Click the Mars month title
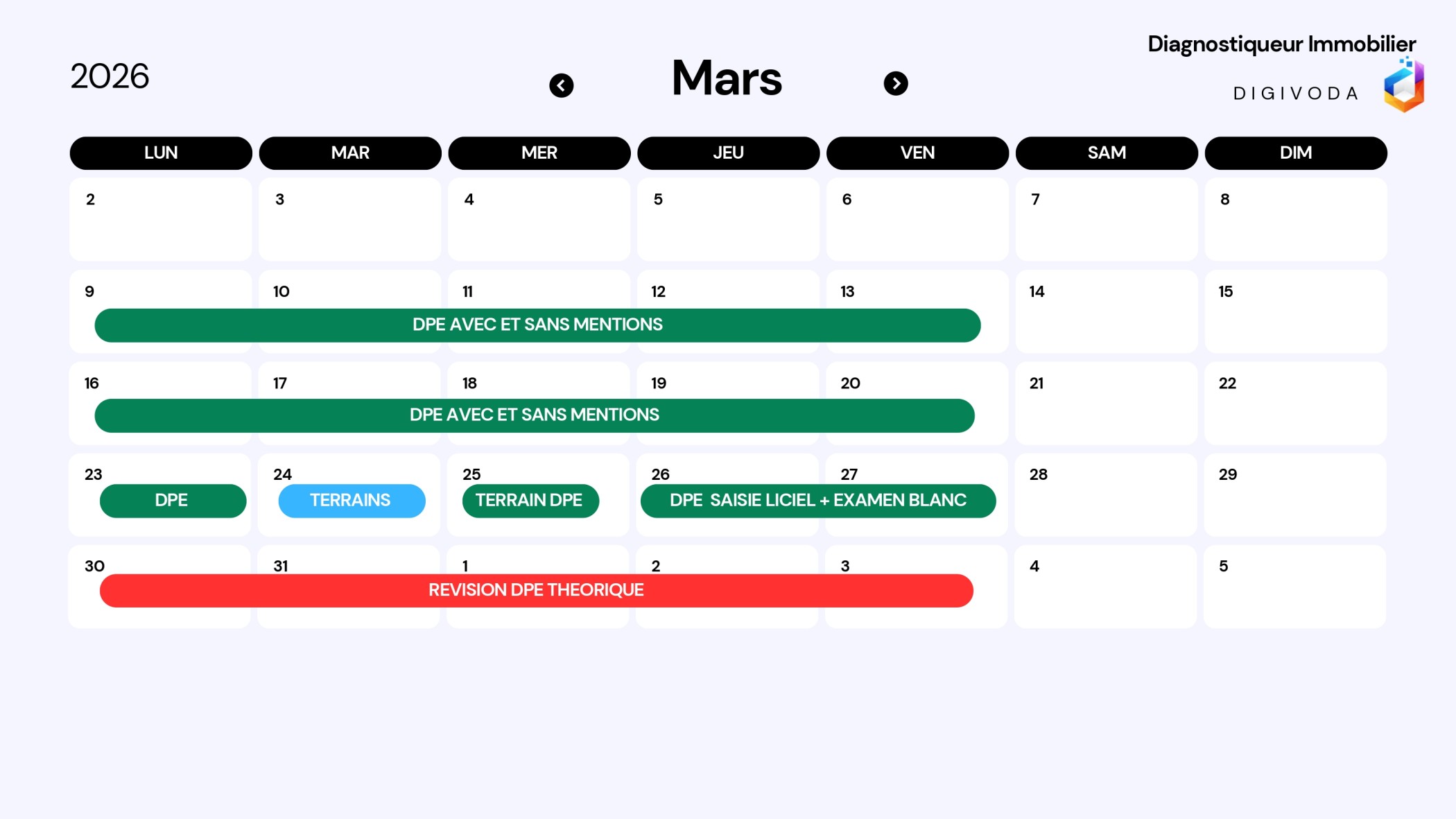The width and height of the screenshot is (1456, 819). (727, 78)
